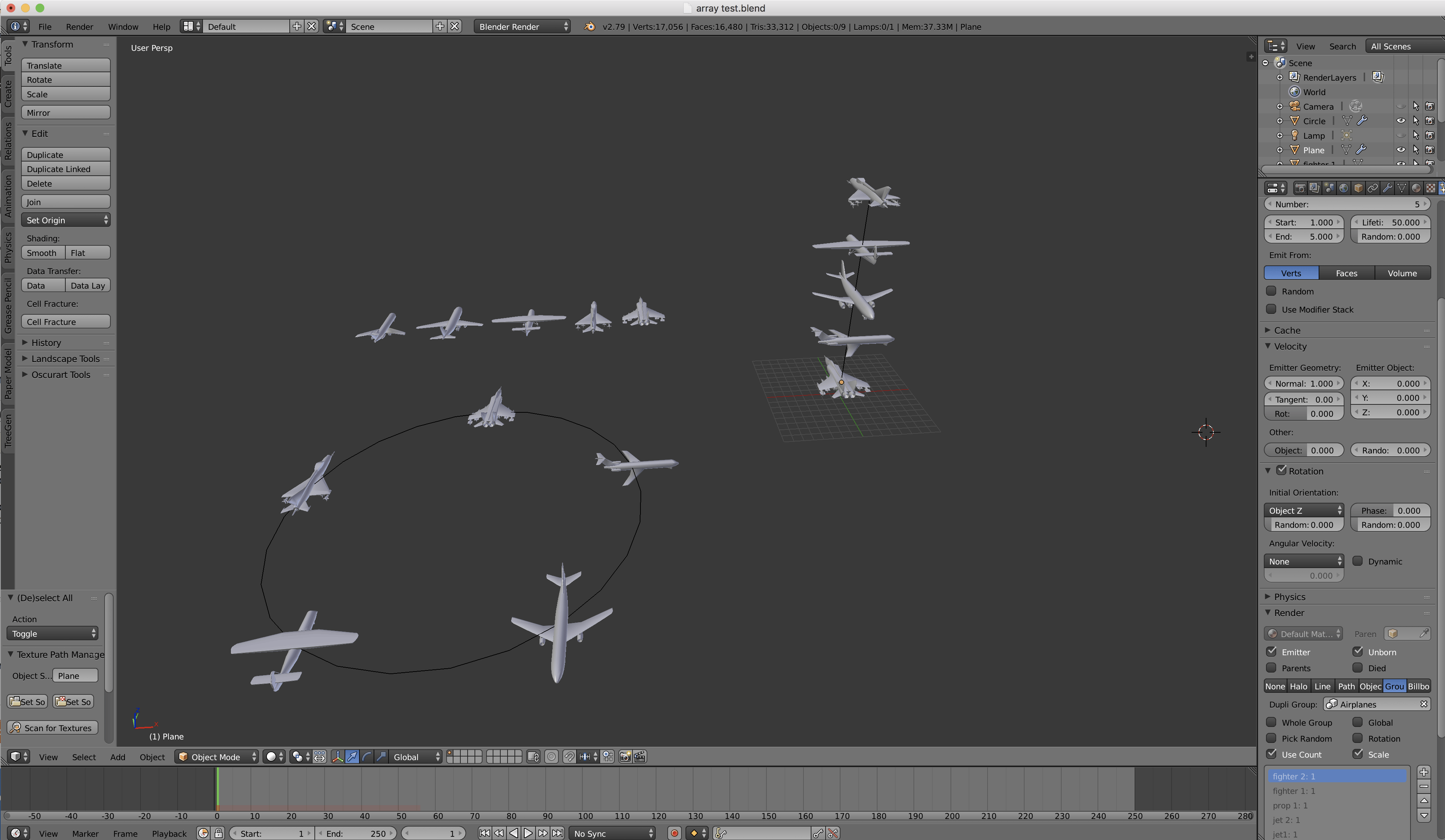The height and width of the screenshot is (840, 1445).
Task: Open the Render menu
Action: (x=79, y=26)
